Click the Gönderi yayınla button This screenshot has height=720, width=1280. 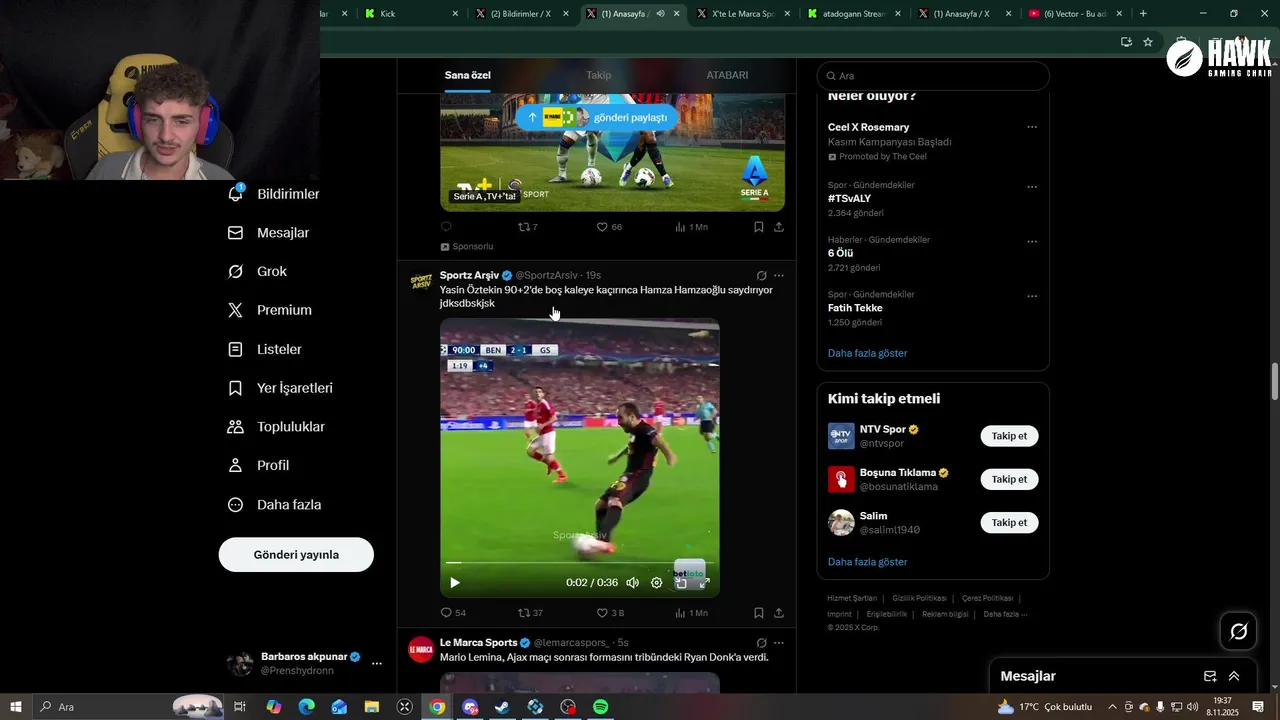pos(296,555)
